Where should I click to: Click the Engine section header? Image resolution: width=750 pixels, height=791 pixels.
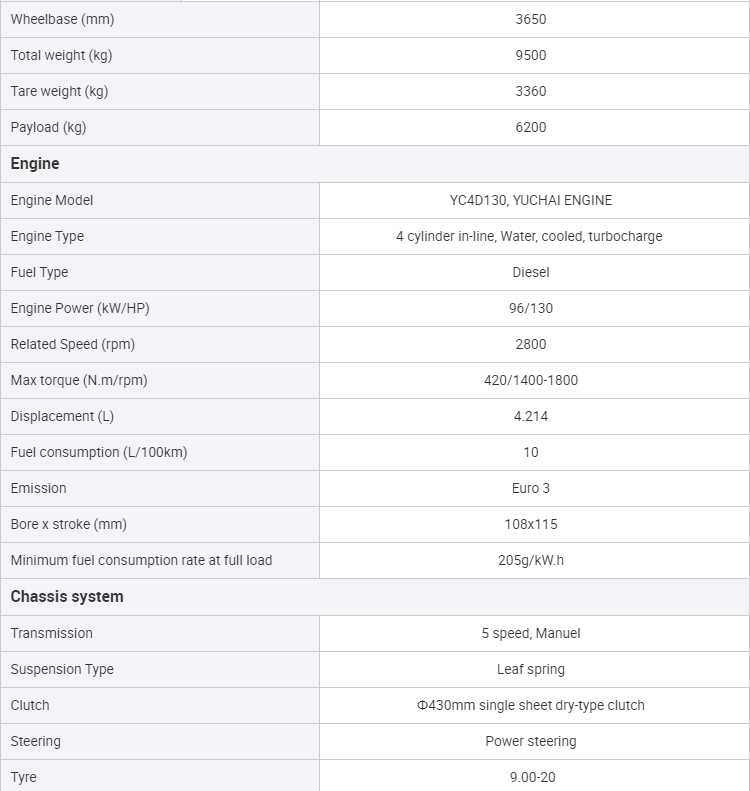[35, 164]
